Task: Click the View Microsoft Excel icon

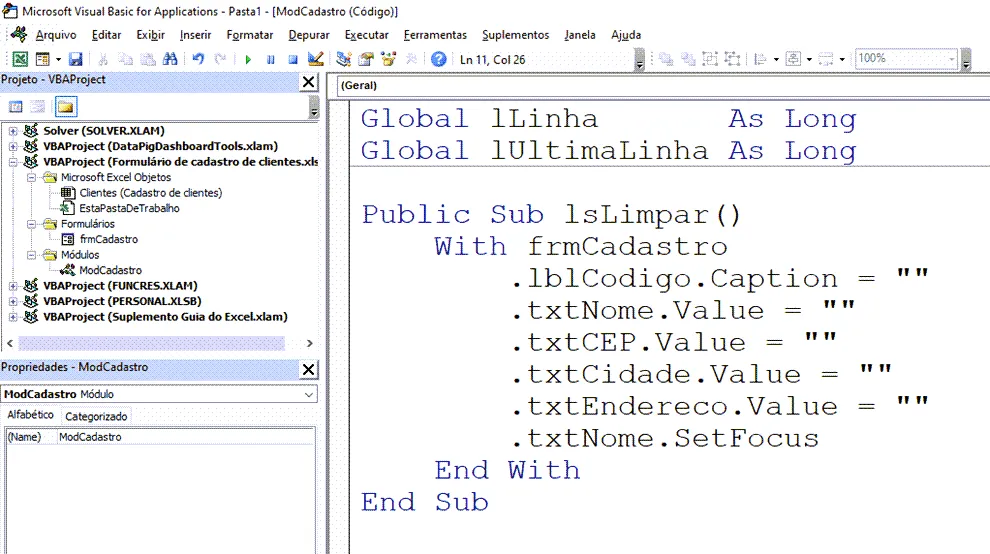Action: point(20,59)
